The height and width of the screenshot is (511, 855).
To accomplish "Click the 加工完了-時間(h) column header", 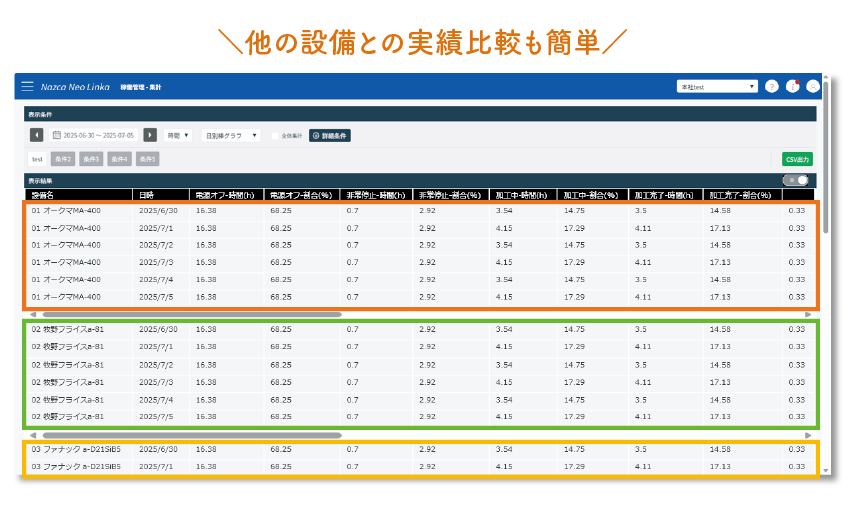I will coord(666,195).
